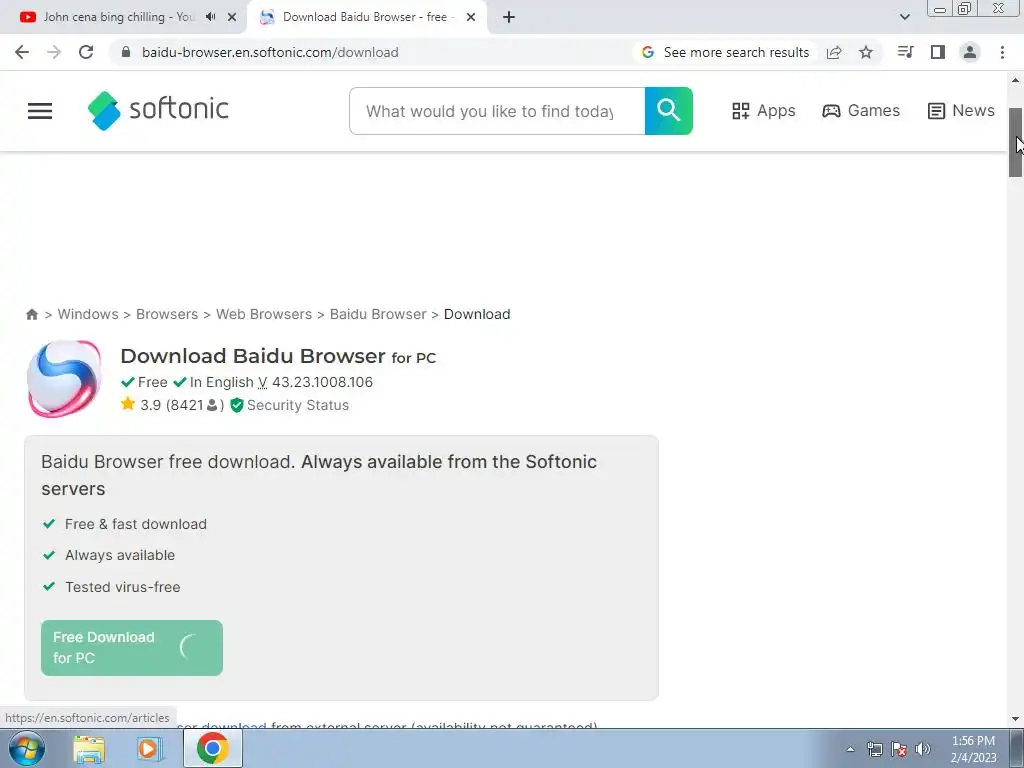Viewport: 1024px width, 768px height.
Task: Open a new tab
Action: click(509, 18)
